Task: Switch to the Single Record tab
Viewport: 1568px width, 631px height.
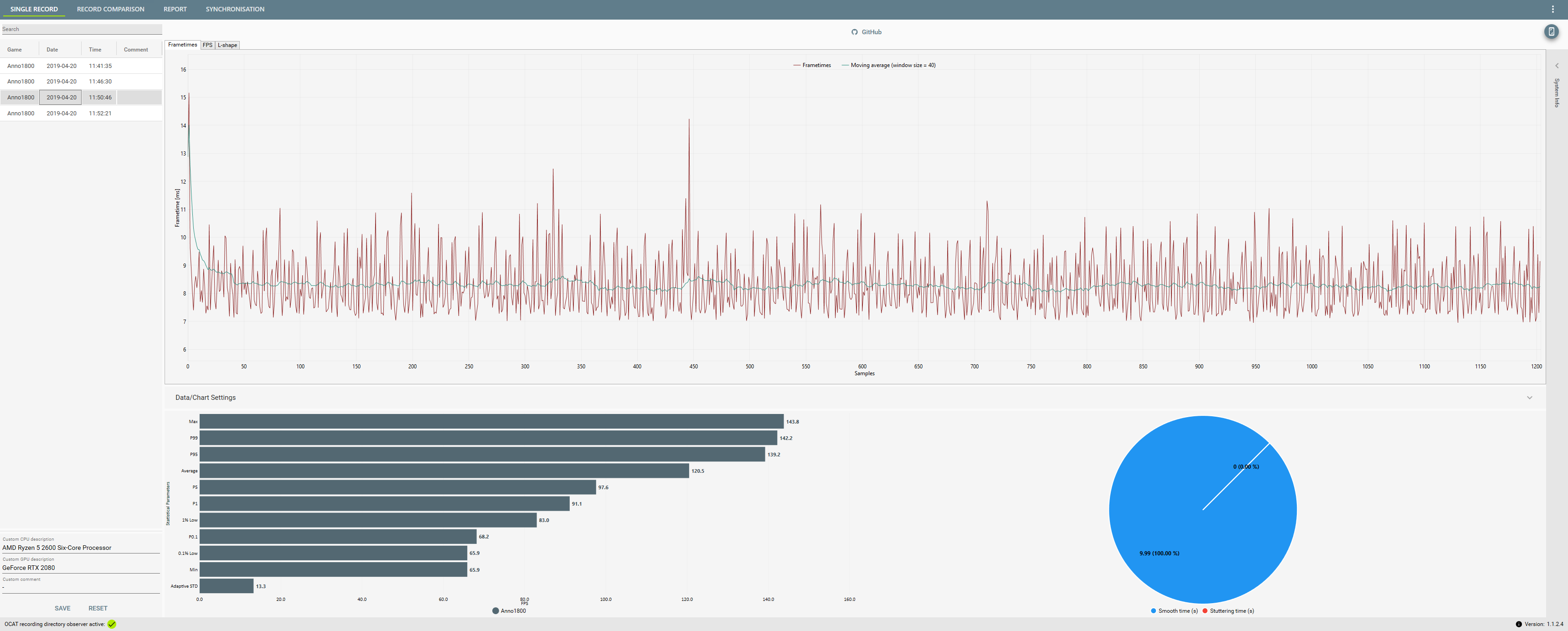Action: click(x=34, y=9)
